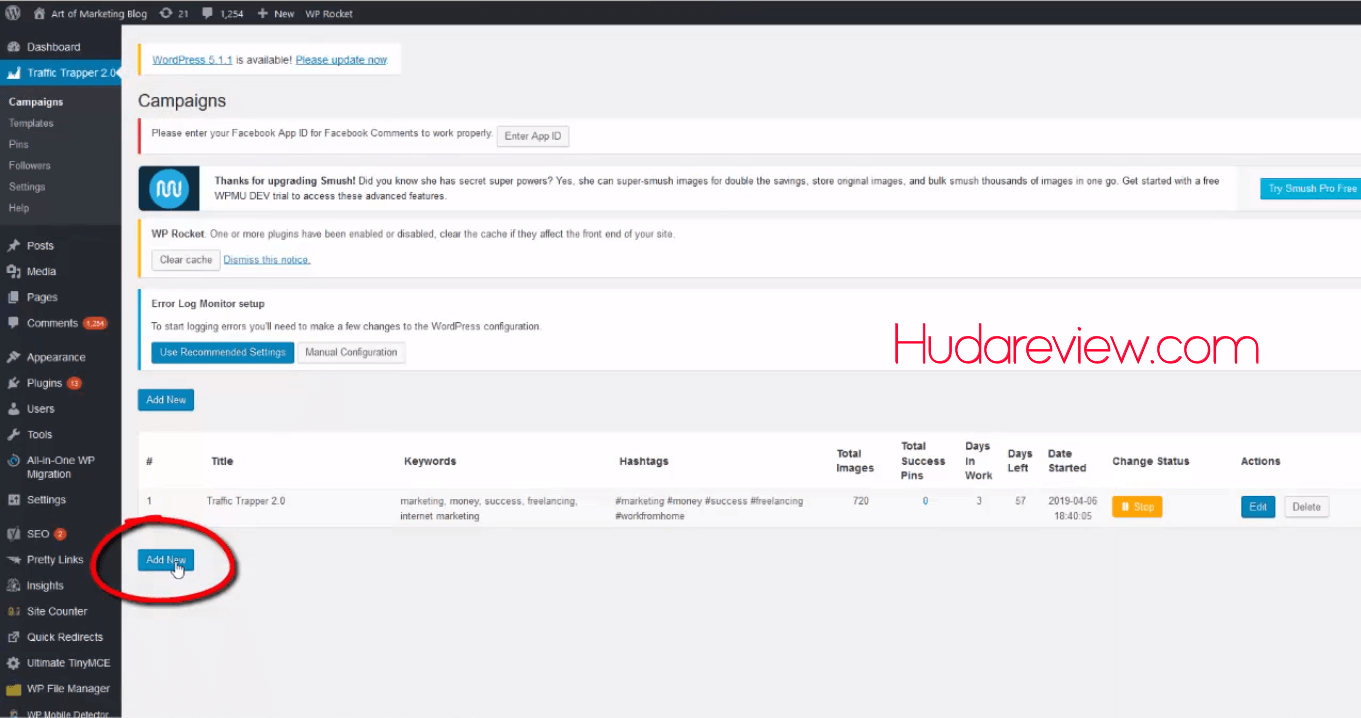
Task: Edit the Traffic Trapper 2.0 campaign
Action: click(1258, 507)
